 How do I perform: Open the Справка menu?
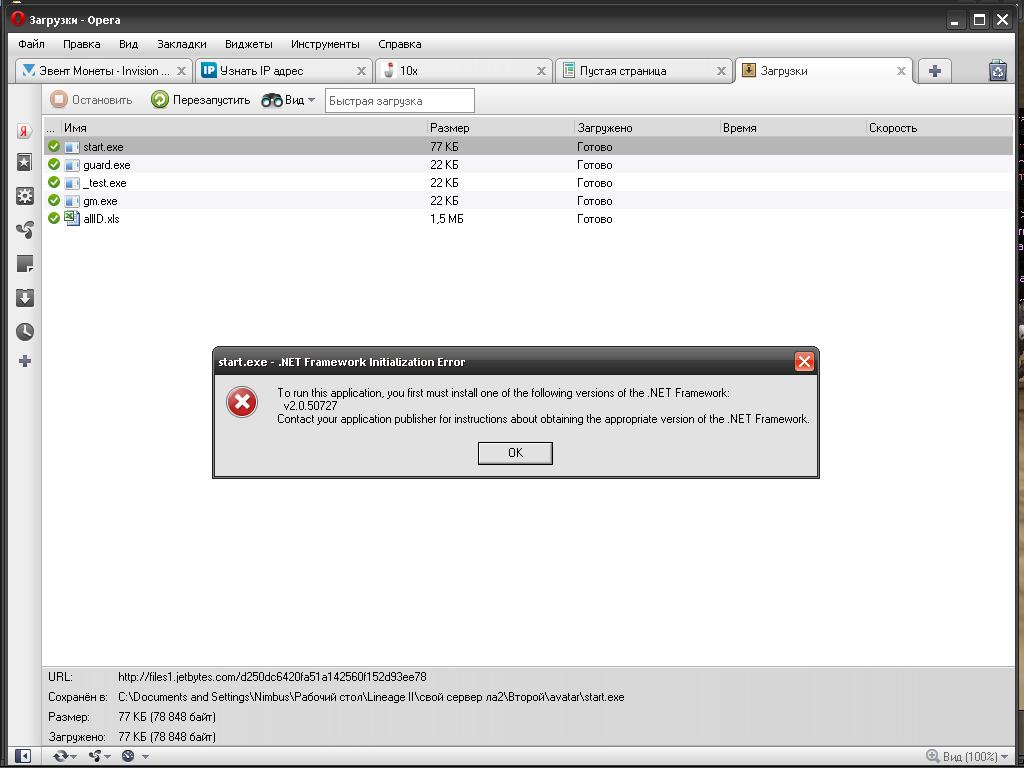point(400,44)
